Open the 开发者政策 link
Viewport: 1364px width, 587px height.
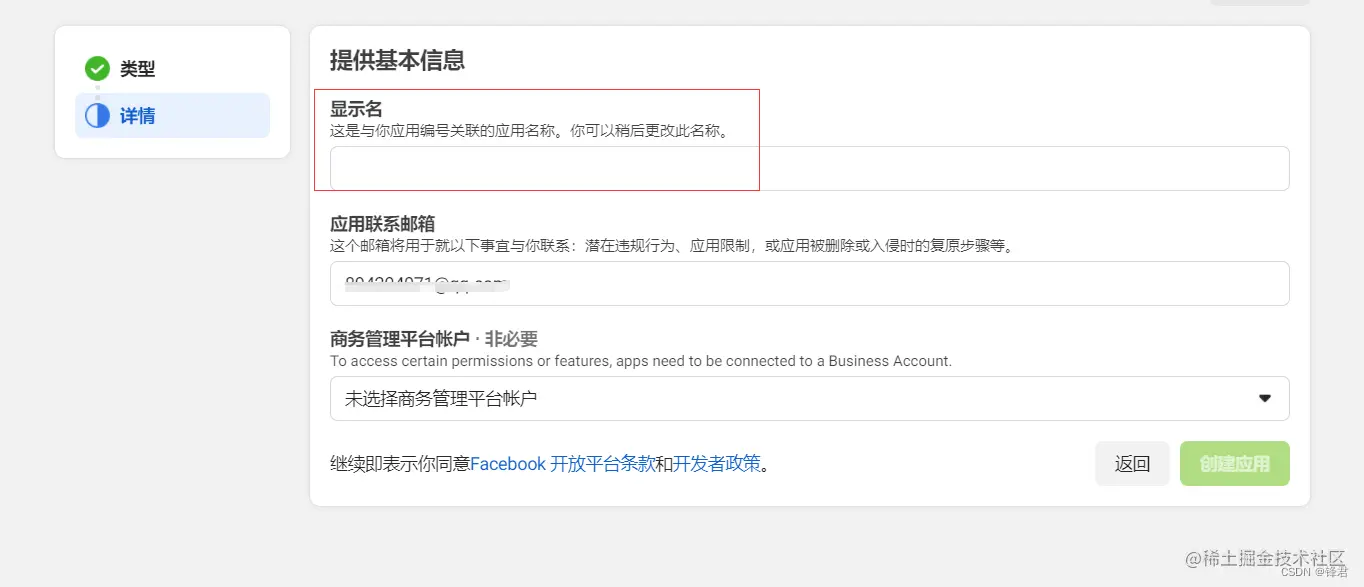(x=717, y=464)
